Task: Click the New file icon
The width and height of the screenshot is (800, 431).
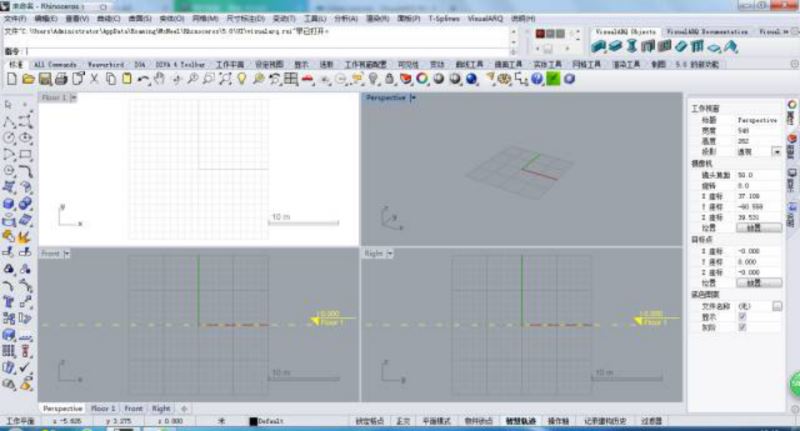Action: [12, 79]
